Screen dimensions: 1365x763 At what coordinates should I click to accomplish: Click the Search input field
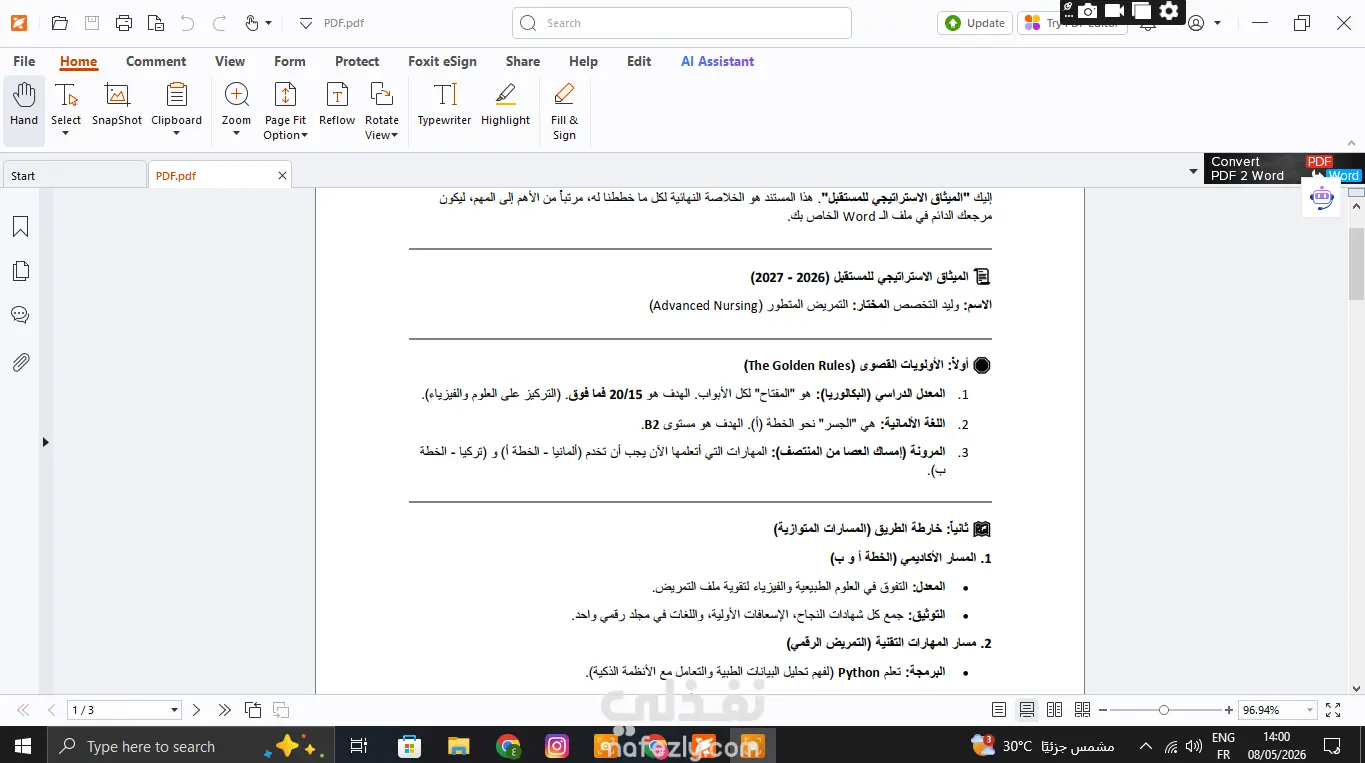click(x=682, y=23)
